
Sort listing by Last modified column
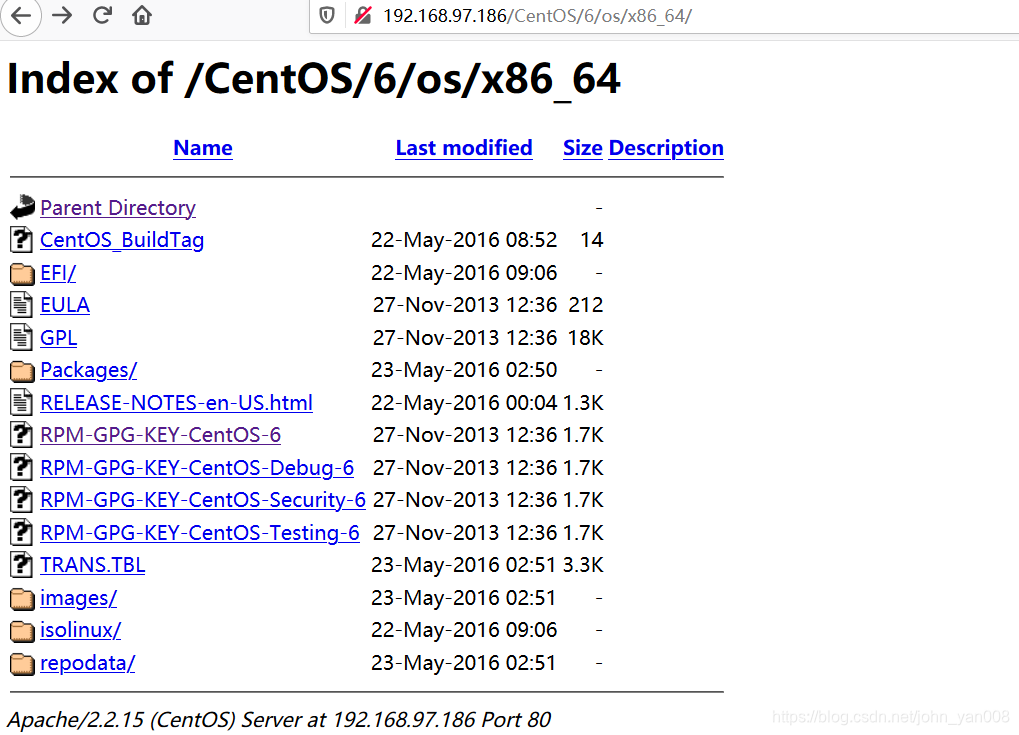click(x=464, y=148)
